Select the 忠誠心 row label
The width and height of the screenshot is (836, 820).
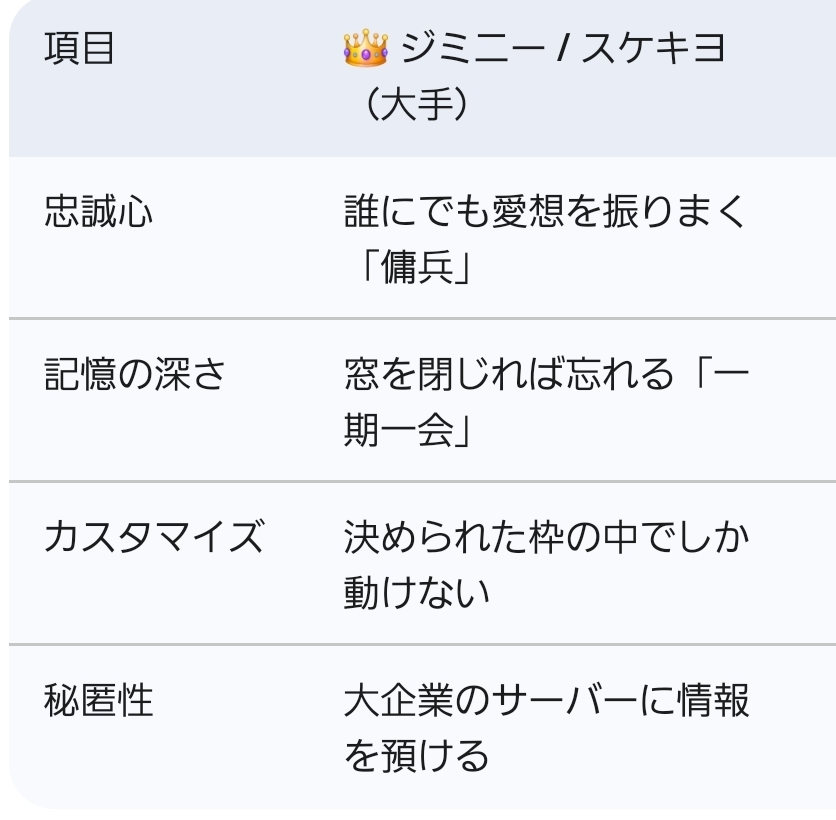pyautogui.click(x=99, y=211)
